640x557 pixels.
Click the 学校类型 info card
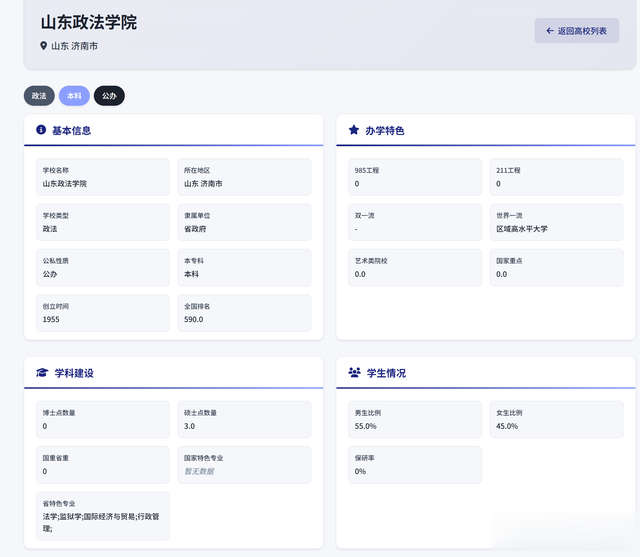point(103,222)
